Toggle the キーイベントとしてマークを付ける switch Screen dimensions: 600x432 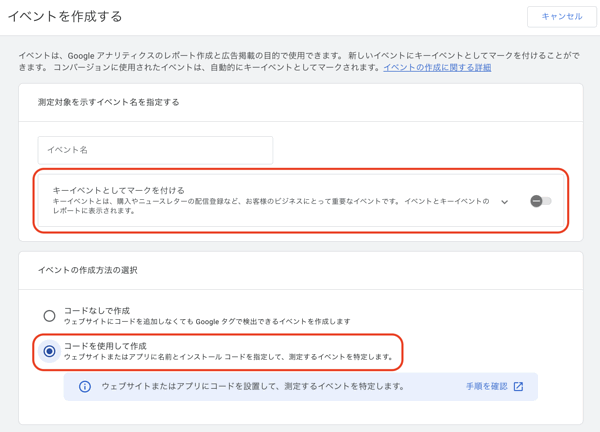coord(541,201)
